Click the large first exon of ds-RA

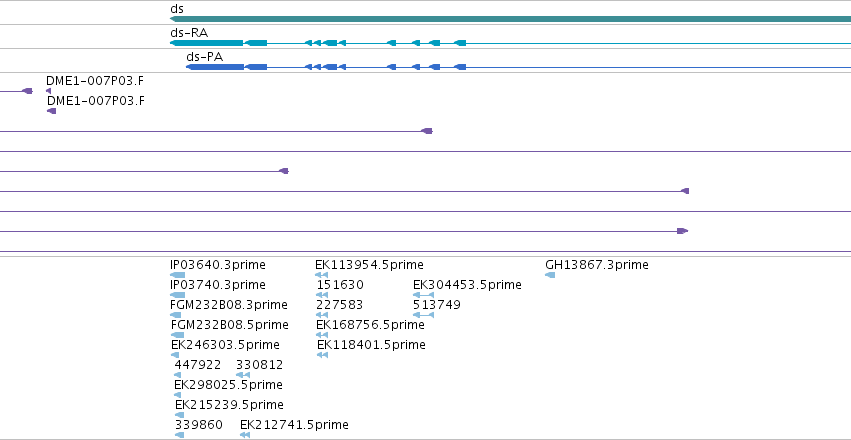click(207, 43)
